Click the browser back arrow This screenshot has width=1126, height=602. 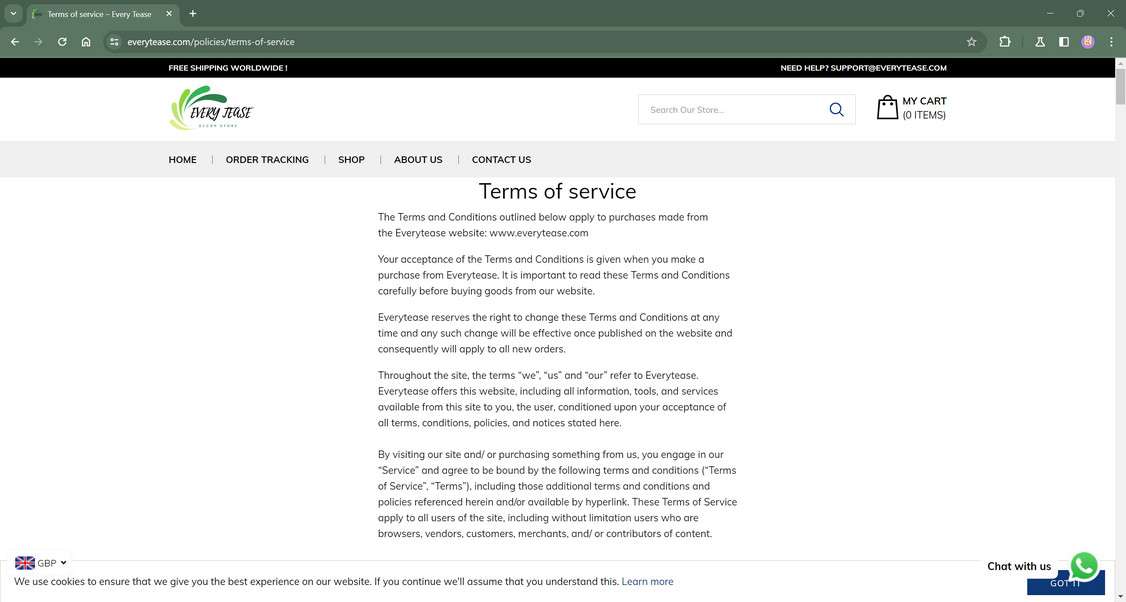[x=15, y=42]
